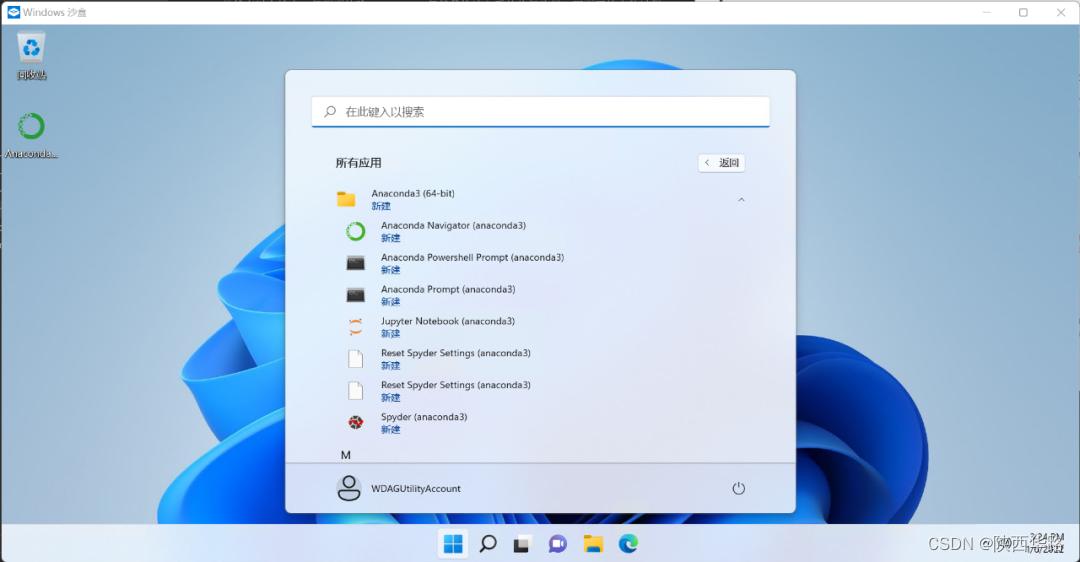Click the Spyder red web icon
The height and width of the screenshot is (562, 1080).
[355, 422]
